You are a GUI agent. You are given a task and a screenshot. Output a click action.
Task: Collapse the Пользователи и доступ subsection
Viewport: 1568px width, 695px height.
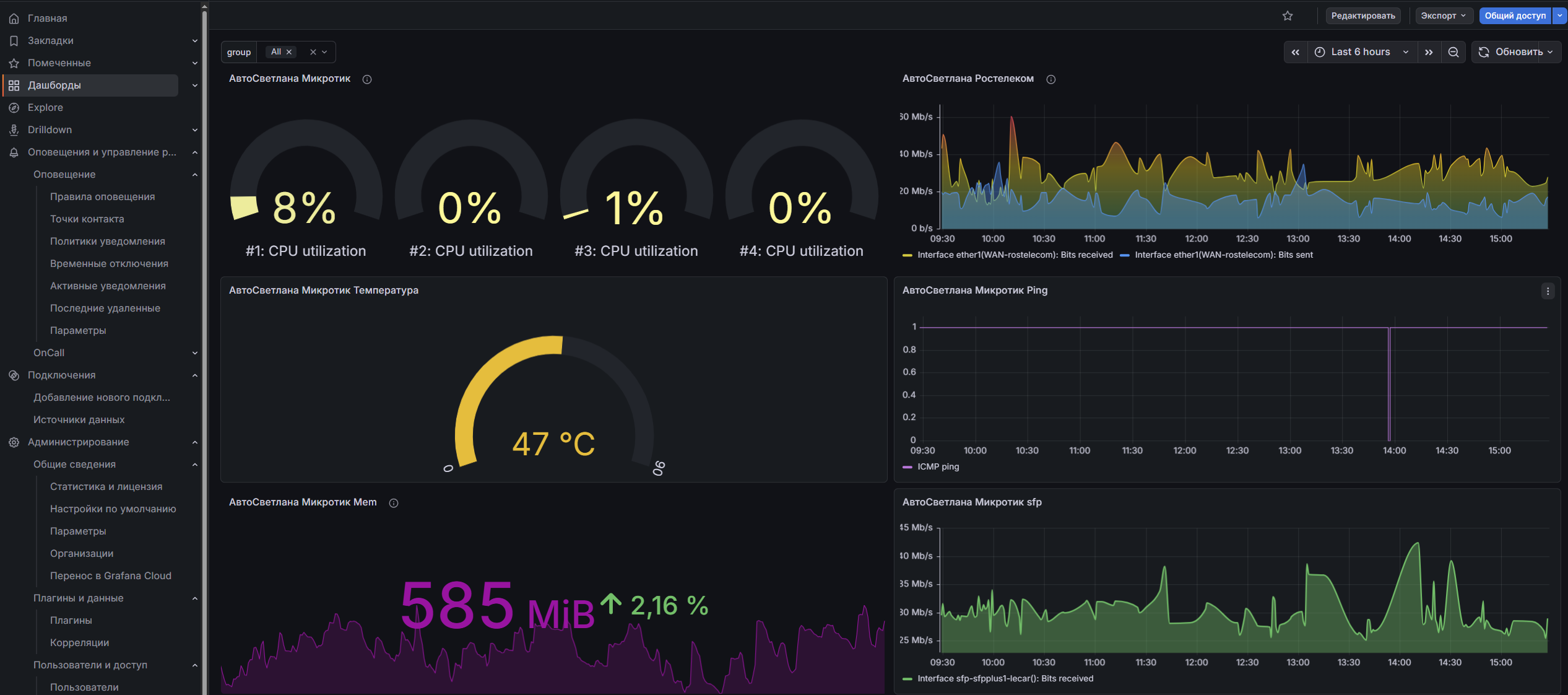click(195, 665)
